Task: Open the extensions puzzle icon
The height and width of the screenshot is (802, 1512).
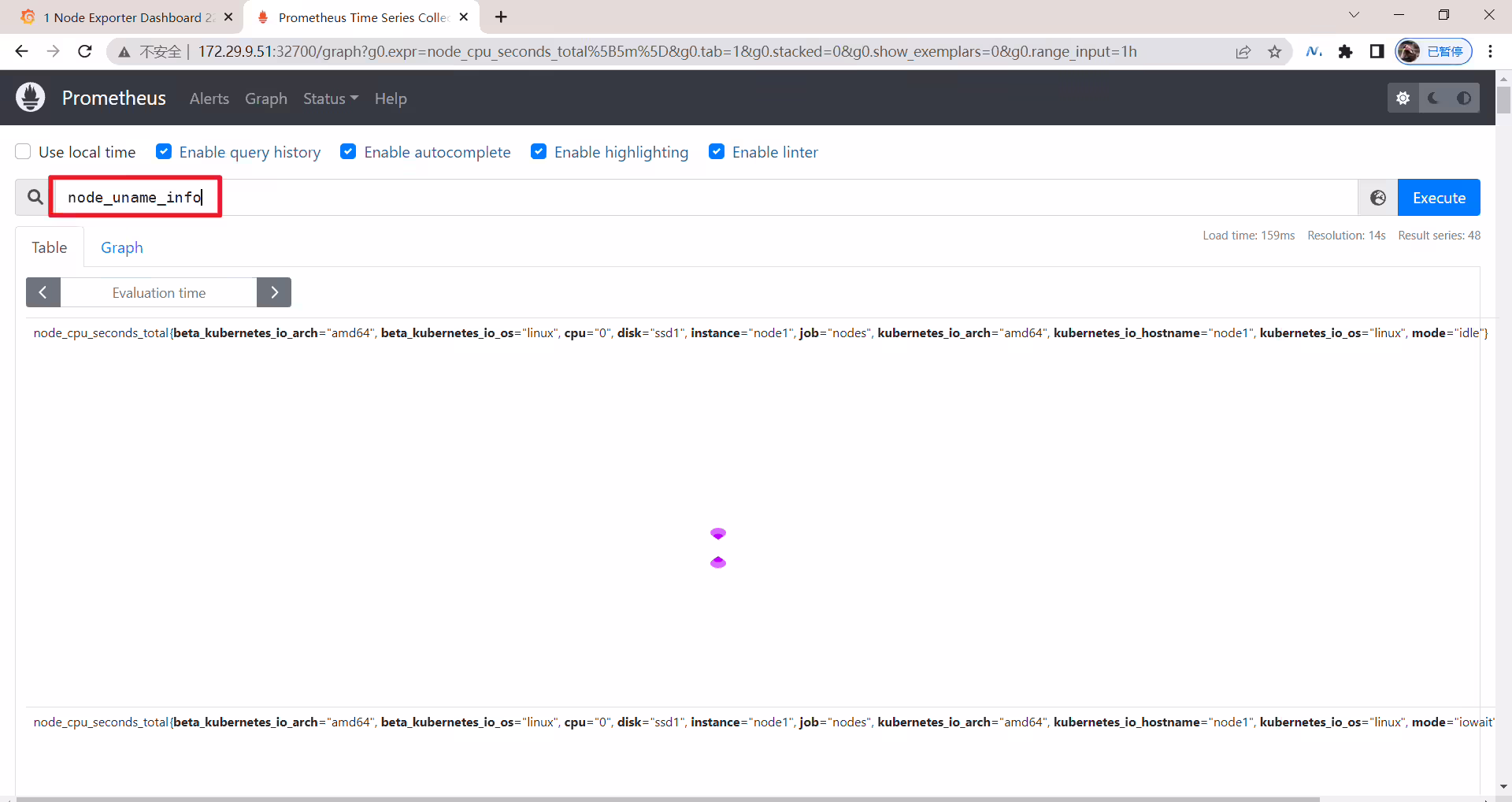Action: coord(1345,52)
